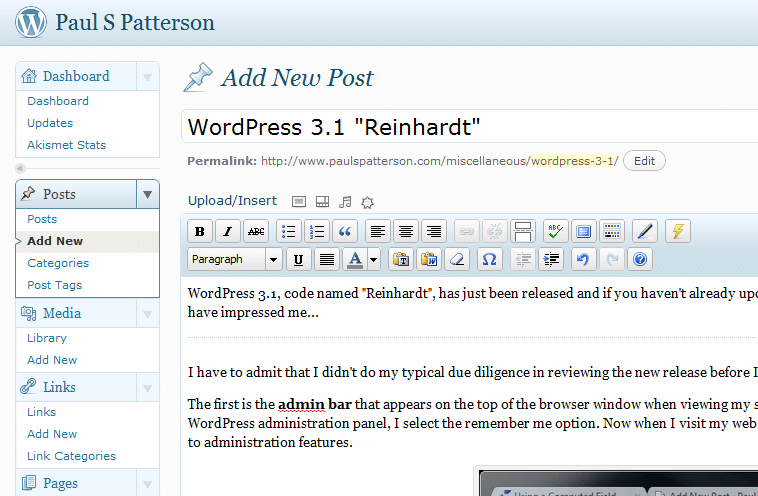Go to Dashboard submenu link

(x=58, y=101)
